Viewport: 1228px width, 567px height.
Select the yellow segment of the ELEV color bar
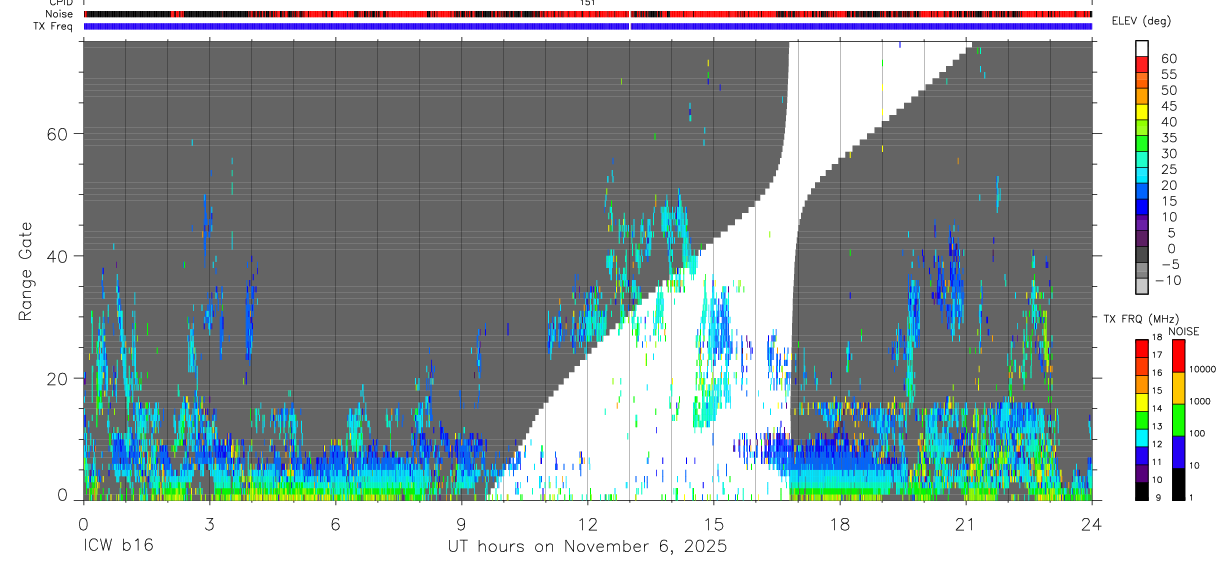[1142, 112]
